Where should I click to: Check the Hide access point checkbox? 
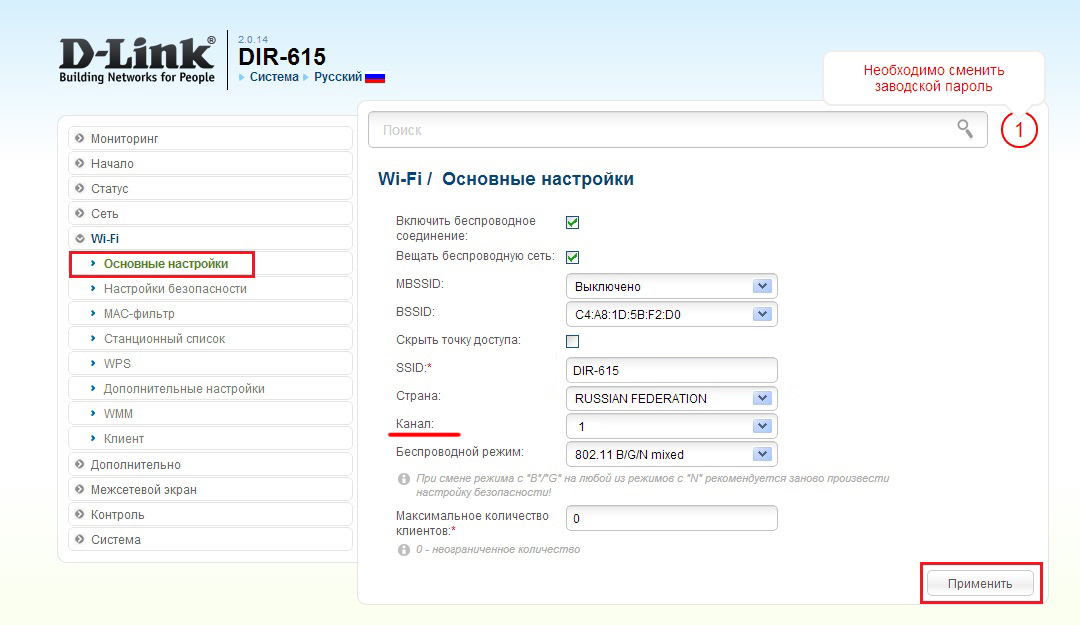572,341
